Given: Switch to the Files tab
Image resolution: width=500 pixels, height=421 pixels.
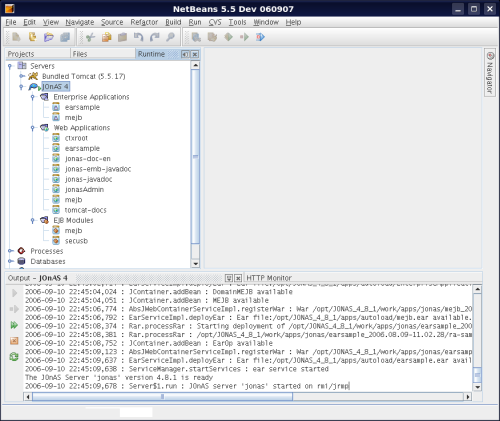Looking at the screenshot, I should click(x=103, y=54).
